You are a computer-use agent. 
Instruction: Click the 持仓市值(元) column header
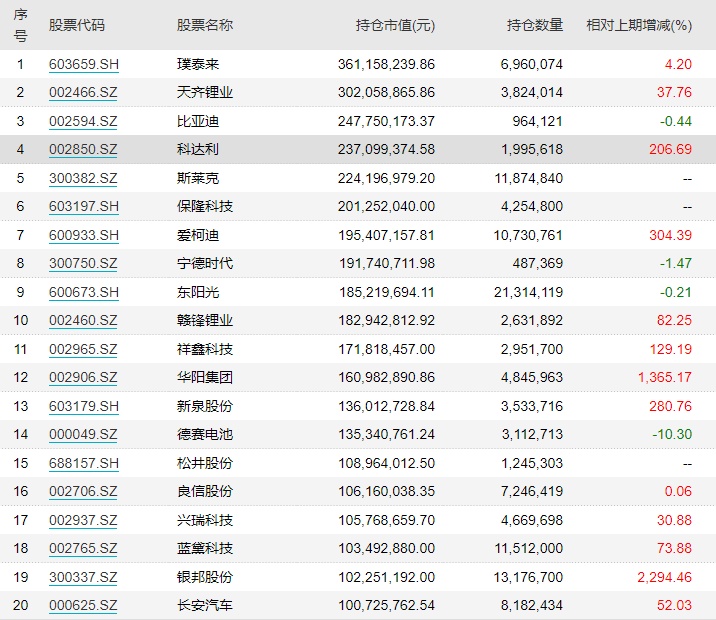coord(395,25)
